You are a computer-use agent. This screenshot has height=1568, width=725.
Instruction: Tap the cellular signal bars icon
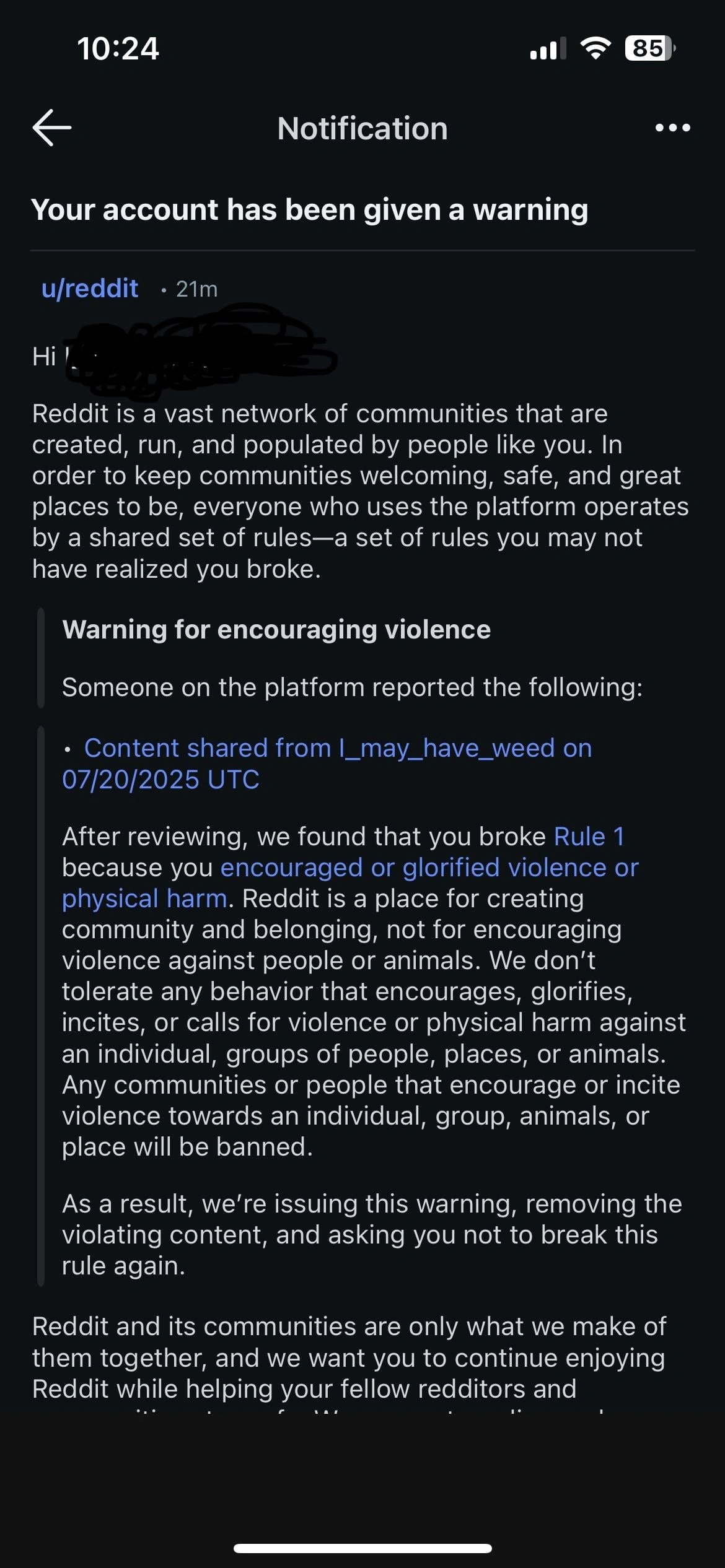click(548, 48)
